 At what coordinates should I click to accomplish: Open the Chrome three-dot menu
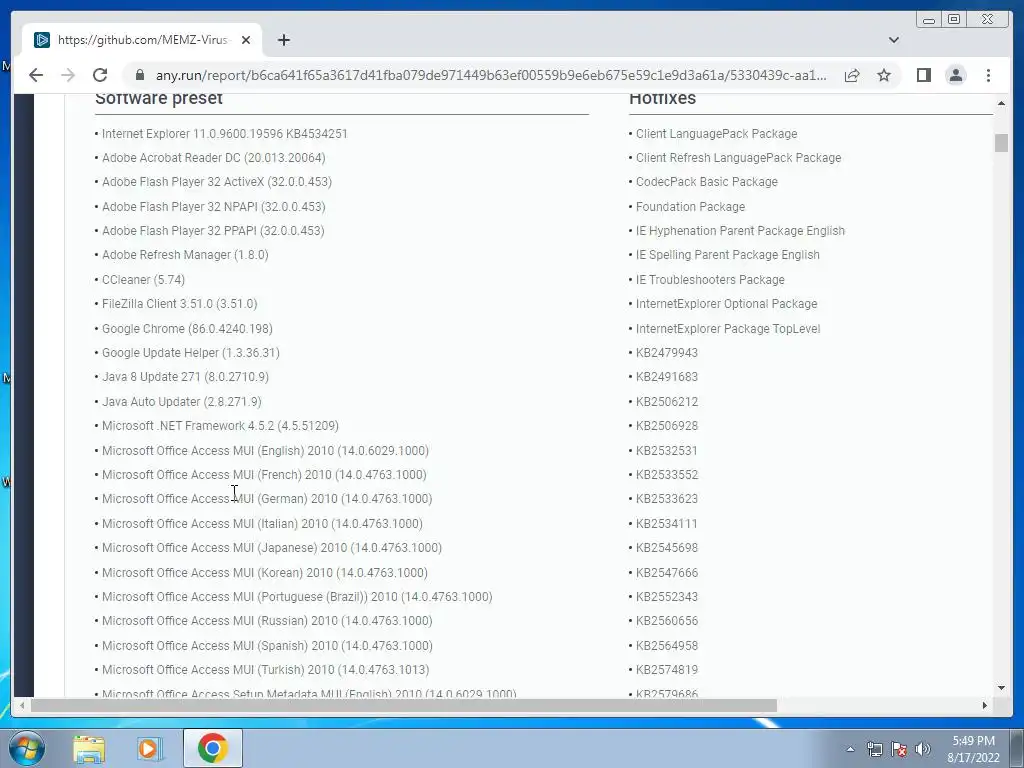988,75
